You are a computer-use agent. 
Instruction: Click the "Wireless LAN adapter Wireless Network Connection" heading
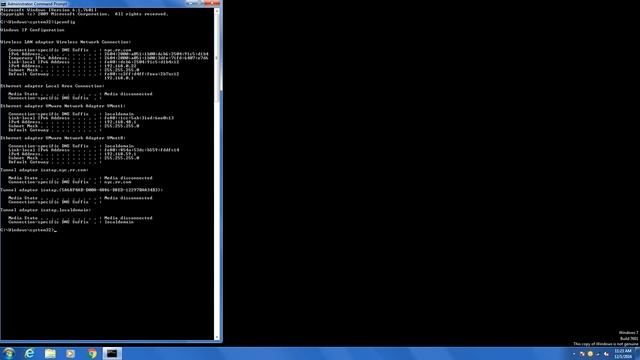point(66,42)
